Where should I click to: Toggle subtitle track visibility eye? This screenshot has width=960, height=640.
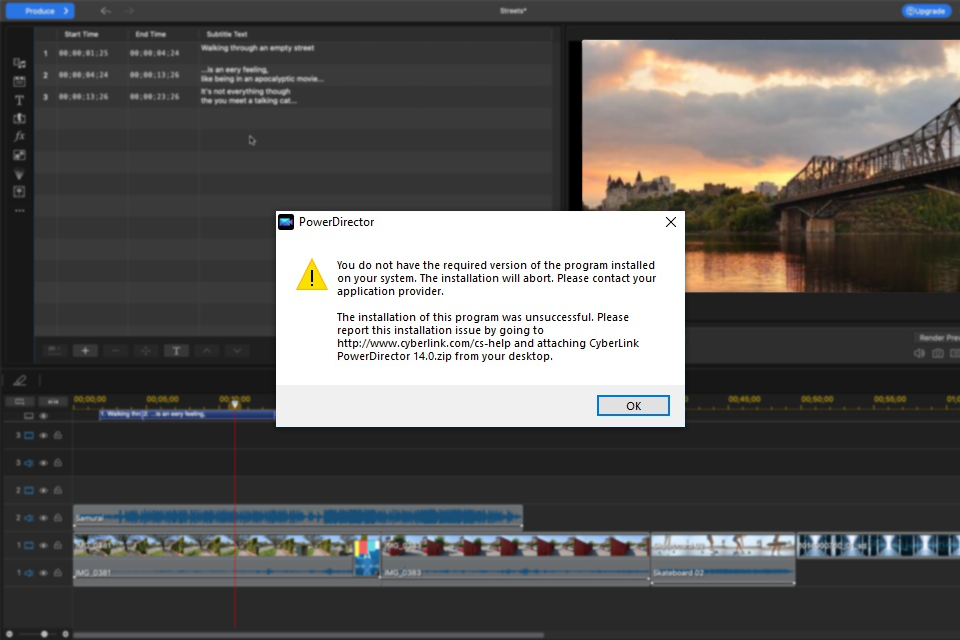point(43,416)
